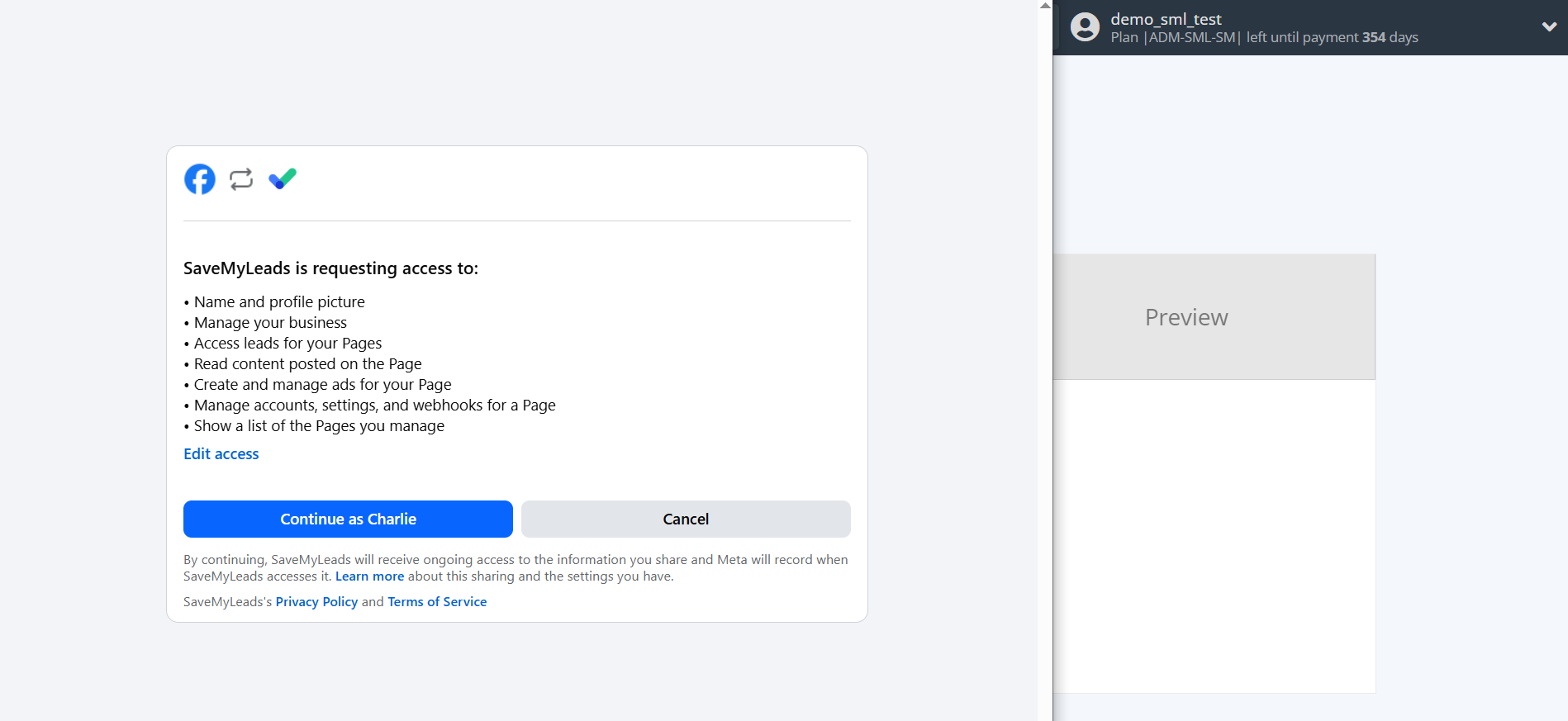Image resolution: width=1568 pixels, height=721 pixels.
Task: Cancel the access request
Action: [686, 519]
